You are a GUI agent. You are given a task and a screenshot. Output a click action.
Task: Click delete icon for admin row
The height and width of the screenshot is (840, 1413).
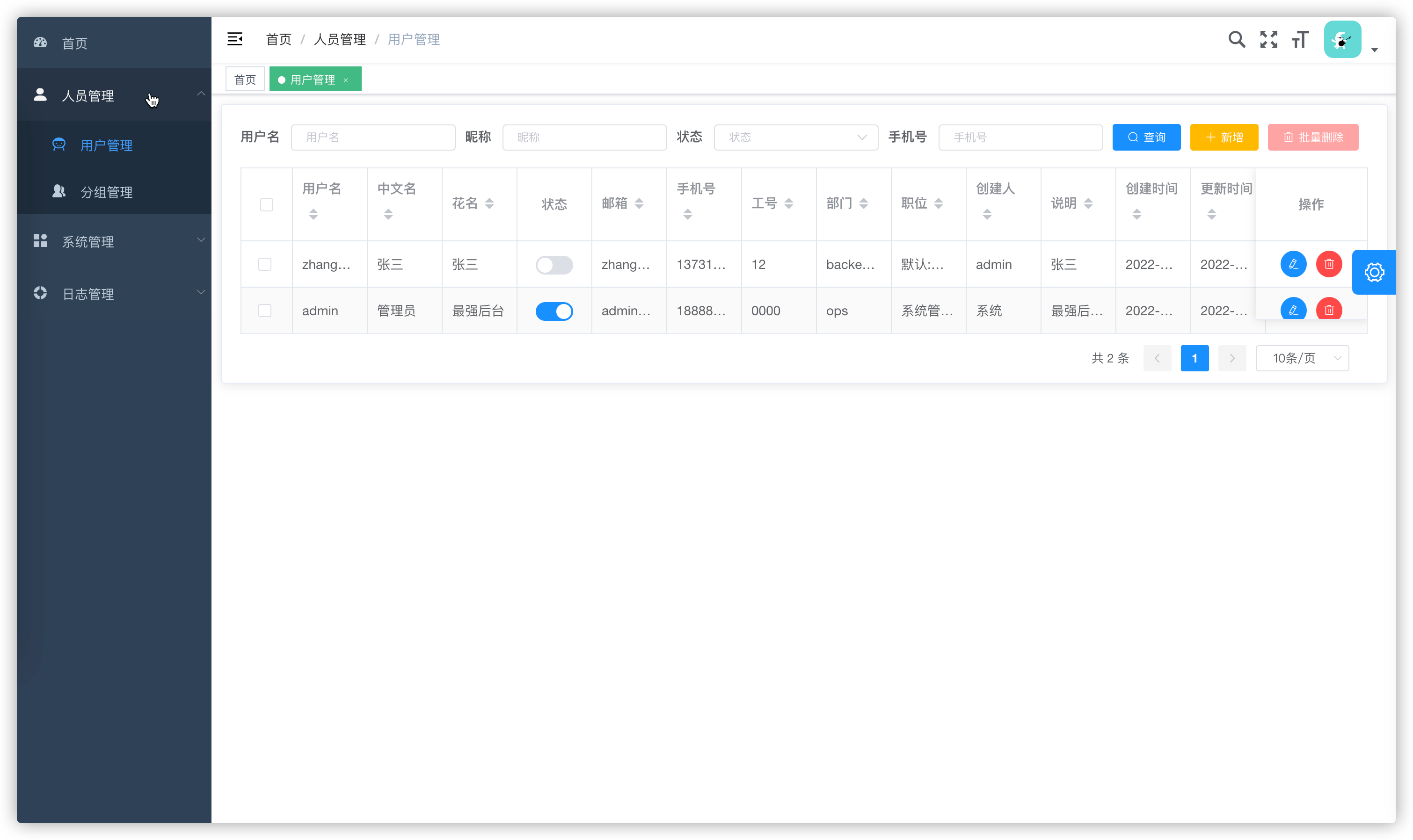pos(1329,310)
